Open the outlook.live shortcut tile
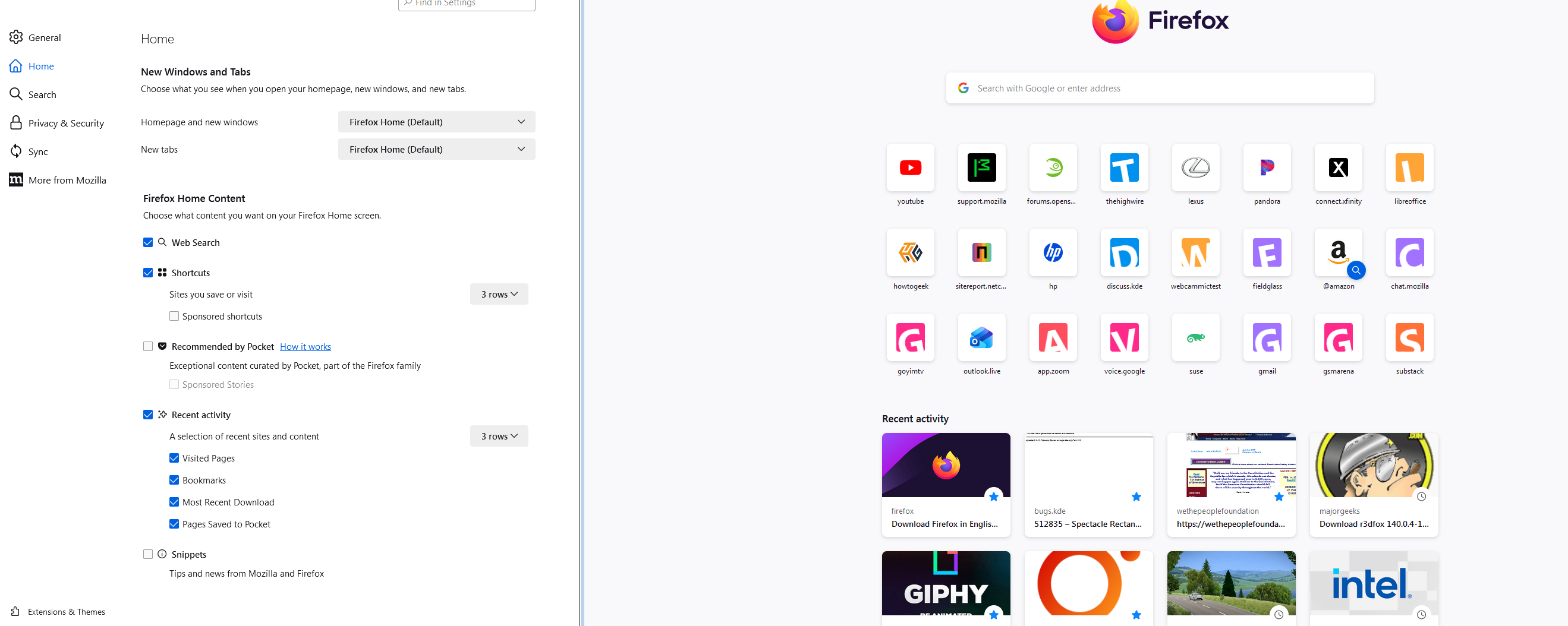Screen dimensions: 1568x626 pos(981,337)
